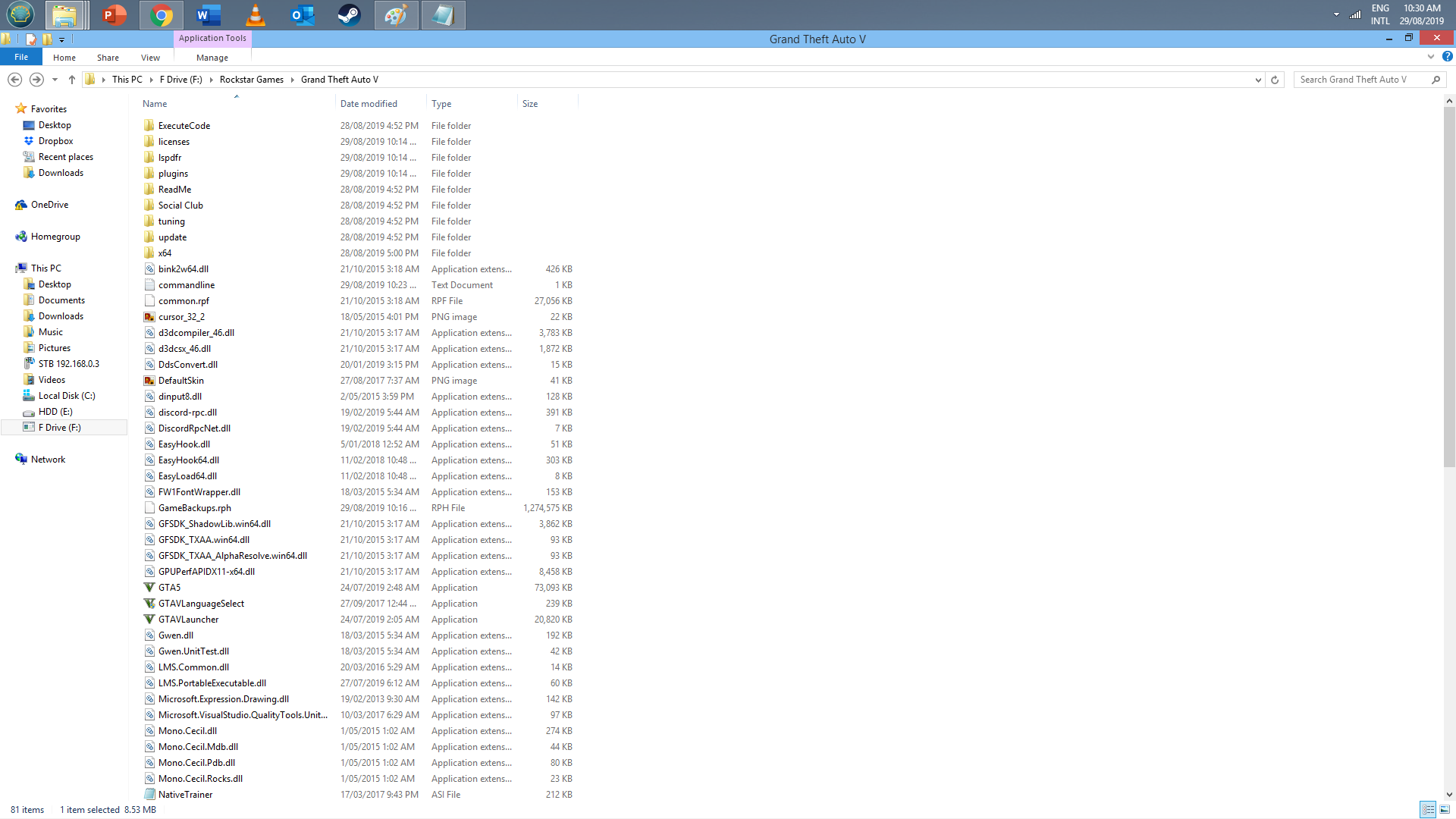This screenshot has height=819, width=1456.
Task: Go up one folder level
Action: click(72, 80)
